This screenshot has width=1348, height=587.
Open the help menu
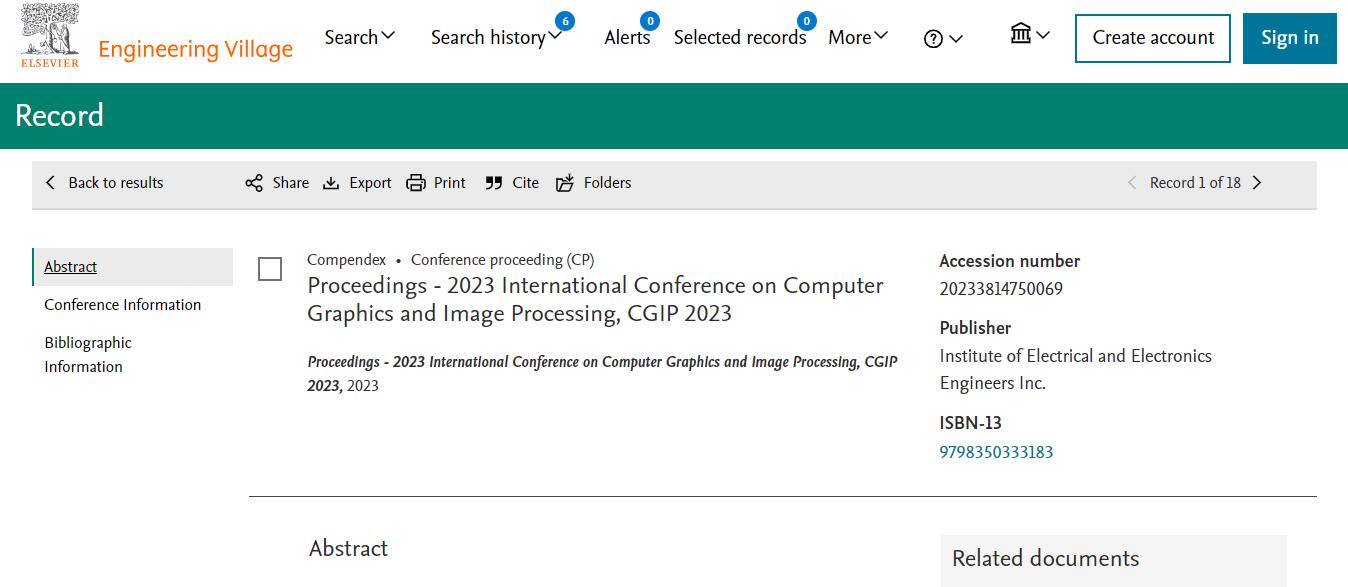[941, 38]
